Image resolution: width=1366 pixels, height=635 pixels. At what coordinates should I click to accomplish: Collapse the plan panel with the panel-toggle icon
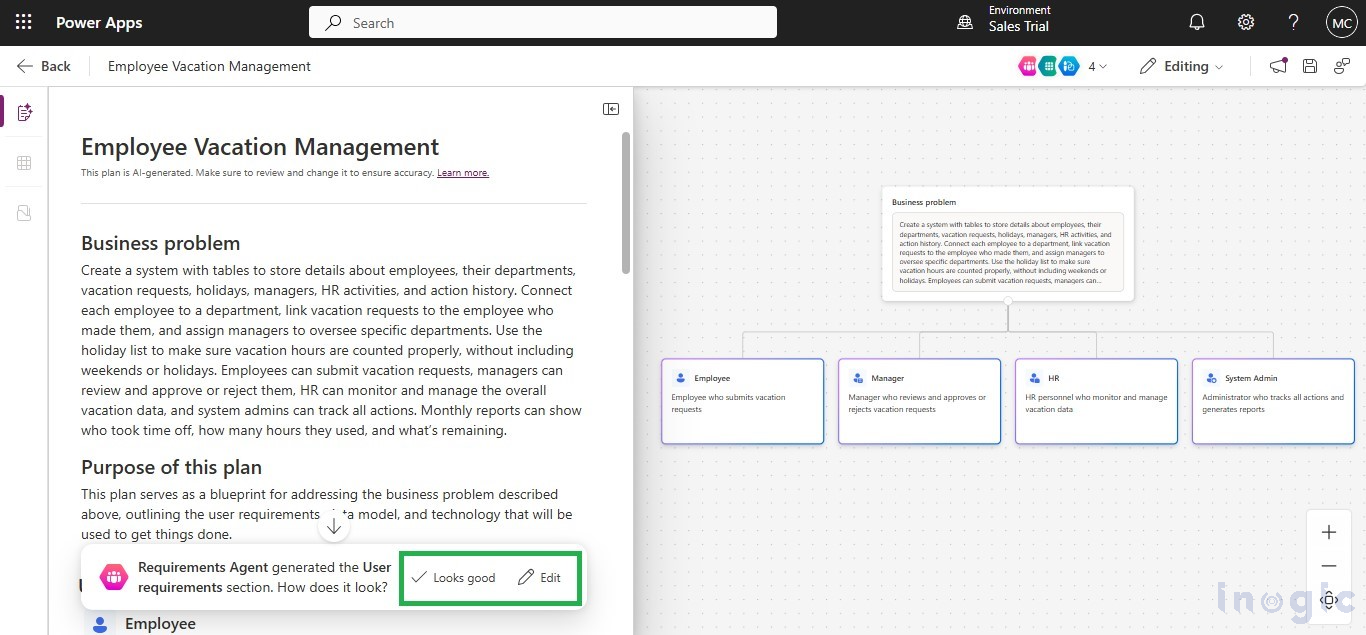(611, 109)
